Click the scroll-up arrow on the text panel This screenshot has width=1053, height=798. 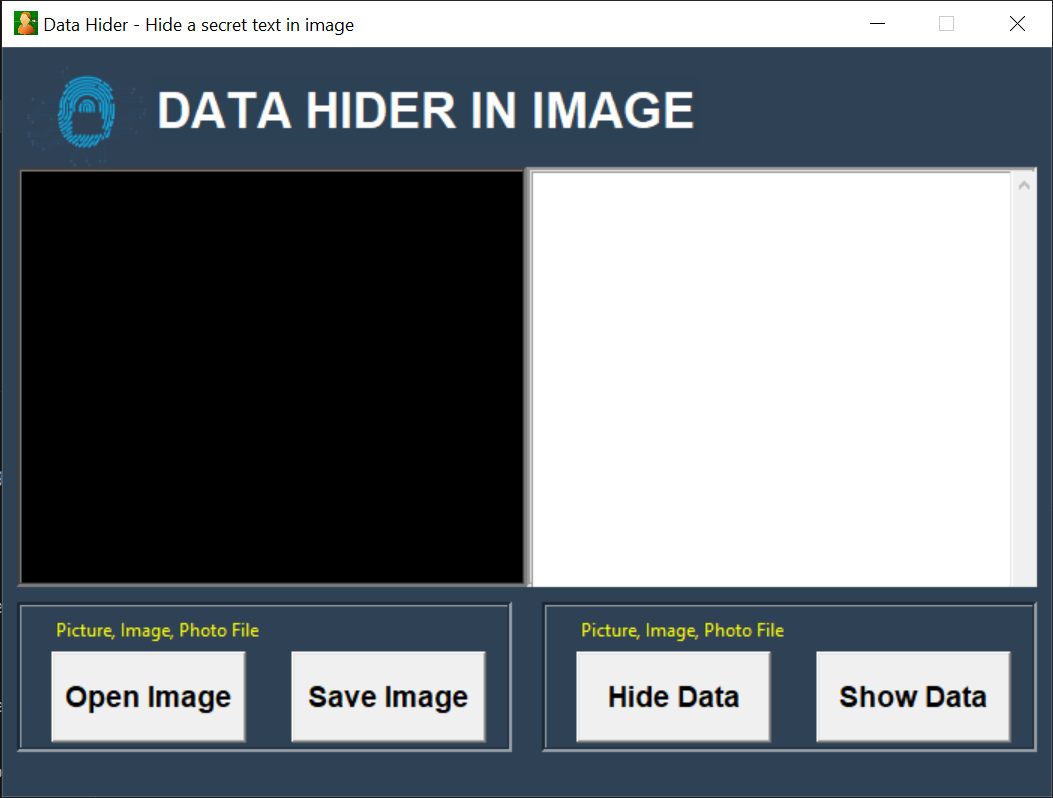point(1023,184)
